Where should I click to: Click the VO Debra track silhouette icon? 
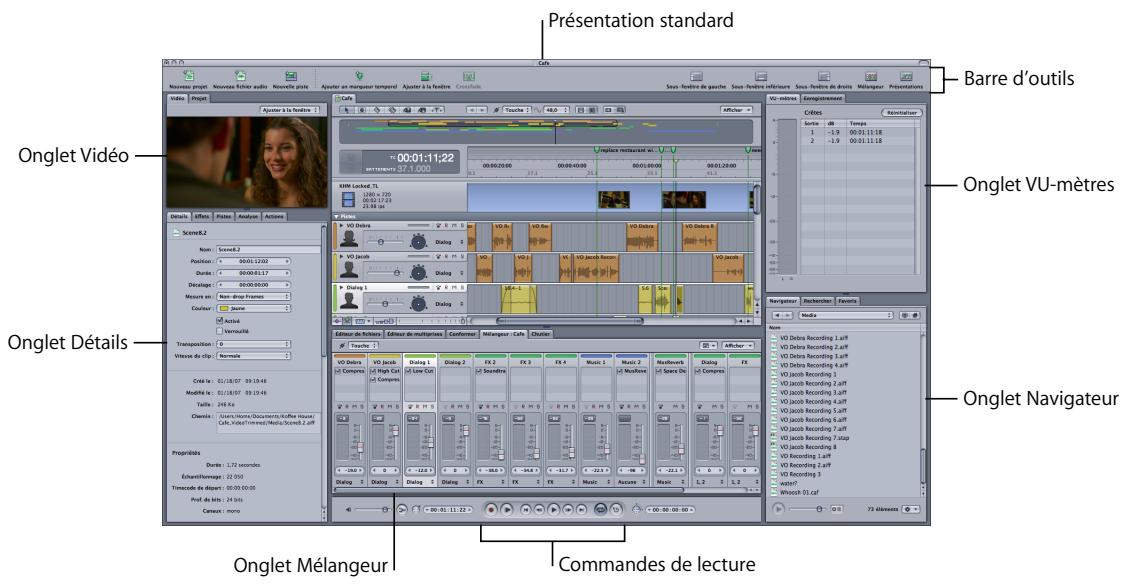coord(350,239)
